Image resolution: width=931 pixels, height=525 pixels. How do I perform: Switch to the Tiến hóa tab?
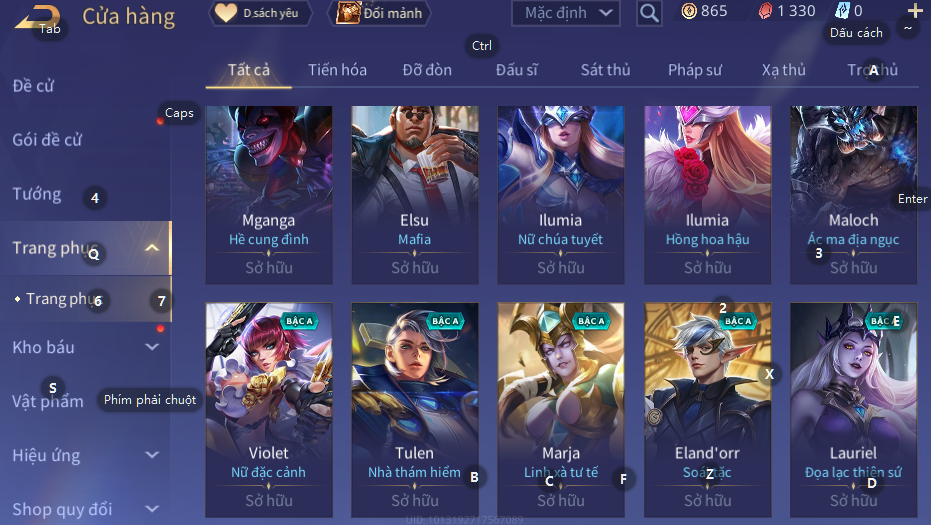pyautogui.click(x=337, y=70)
